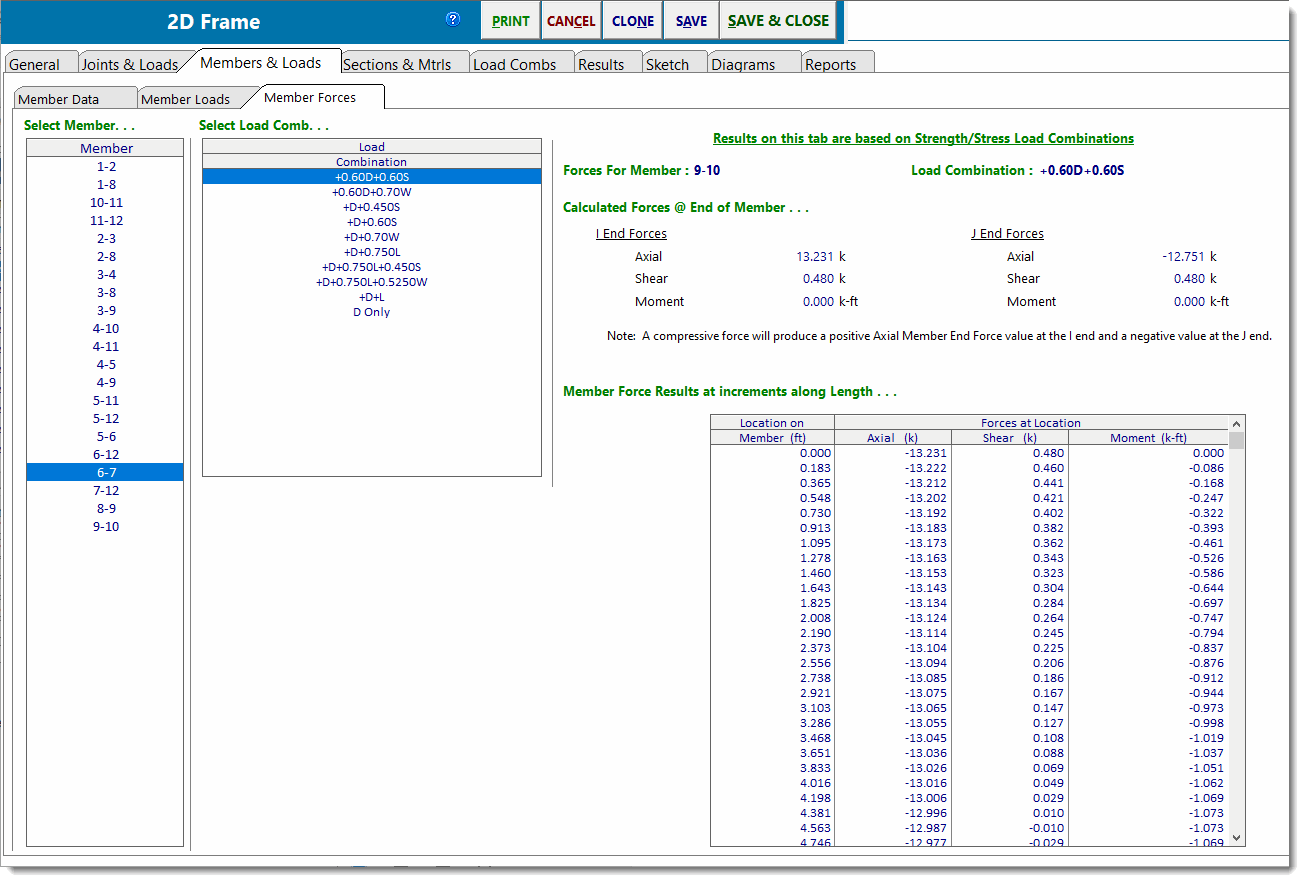Open the Member Loads subtab
This screenshot has width=1304, height=882.
pos(185,99)
